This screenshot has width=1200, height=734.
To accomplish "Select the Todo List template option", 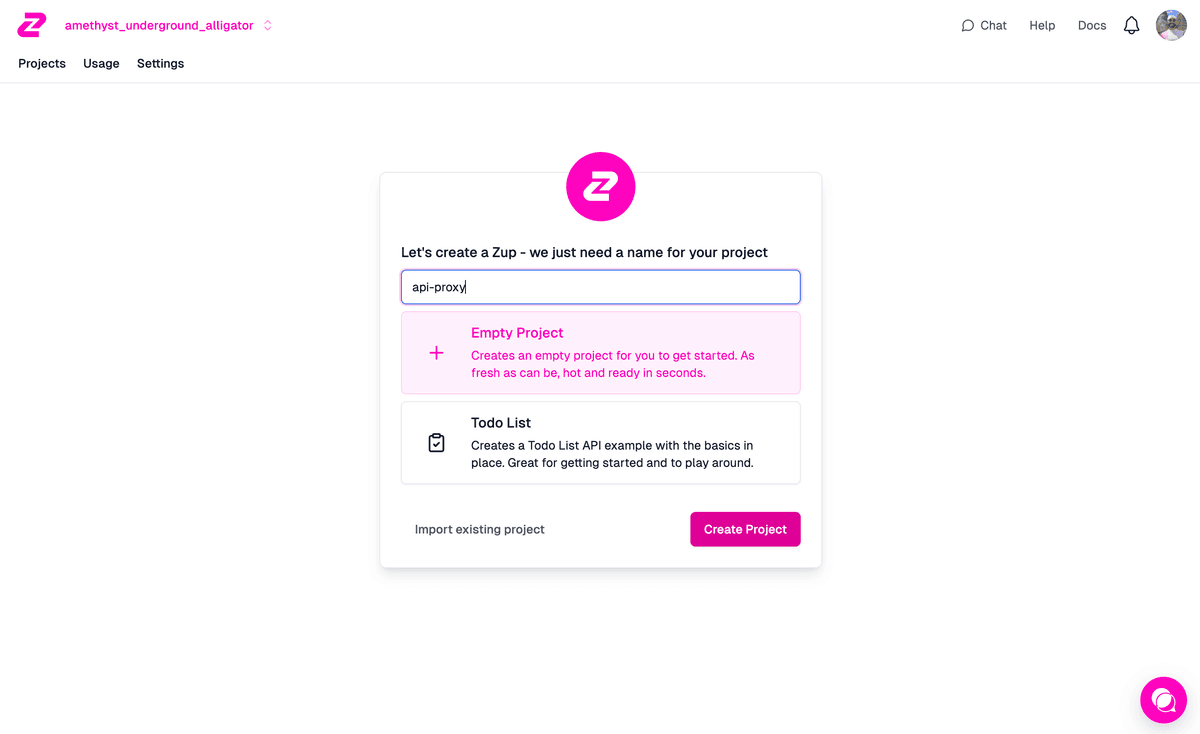I will pyautogui.click(x=600, y=442).
